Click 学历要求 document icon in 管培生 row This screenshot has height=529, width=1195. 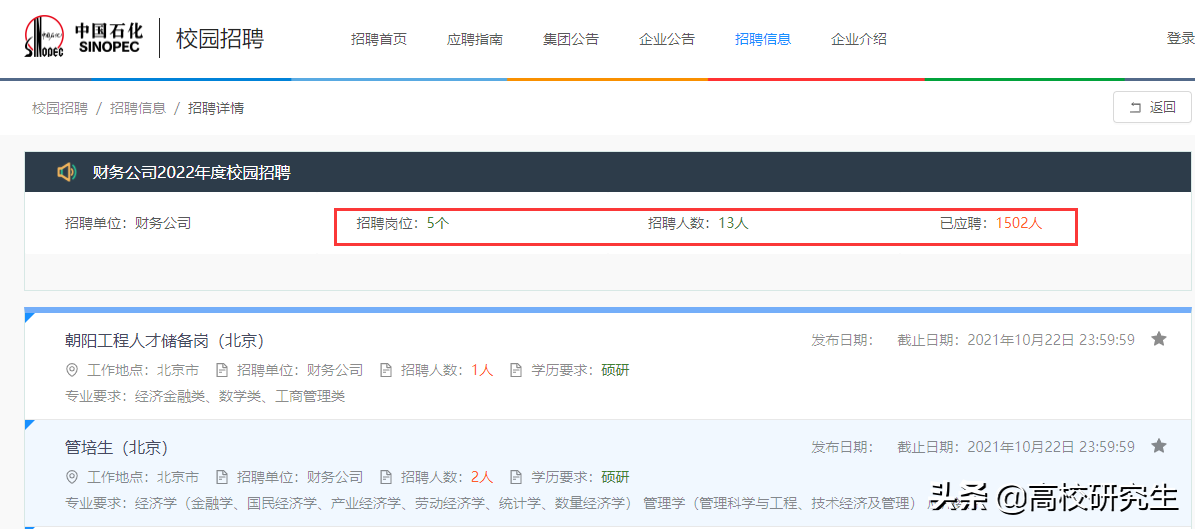coord(516,477)
